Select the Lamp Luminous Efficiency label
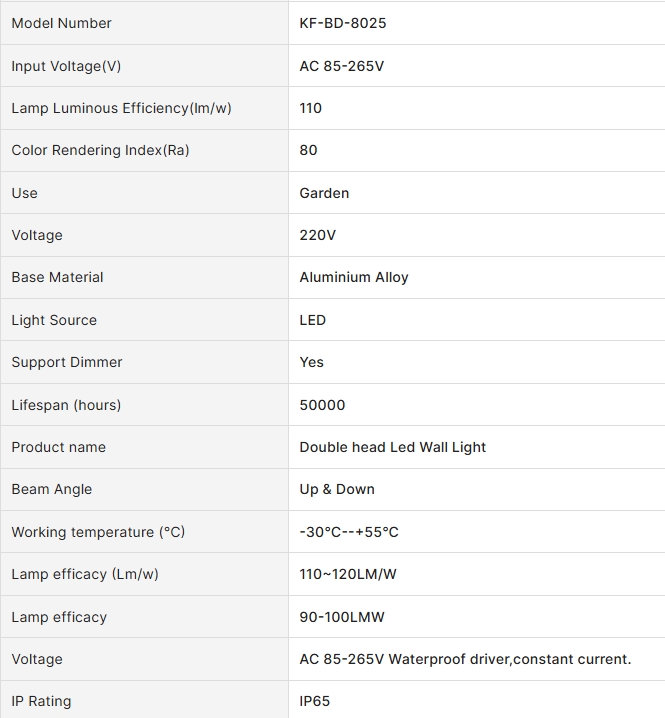 (121, 108)
